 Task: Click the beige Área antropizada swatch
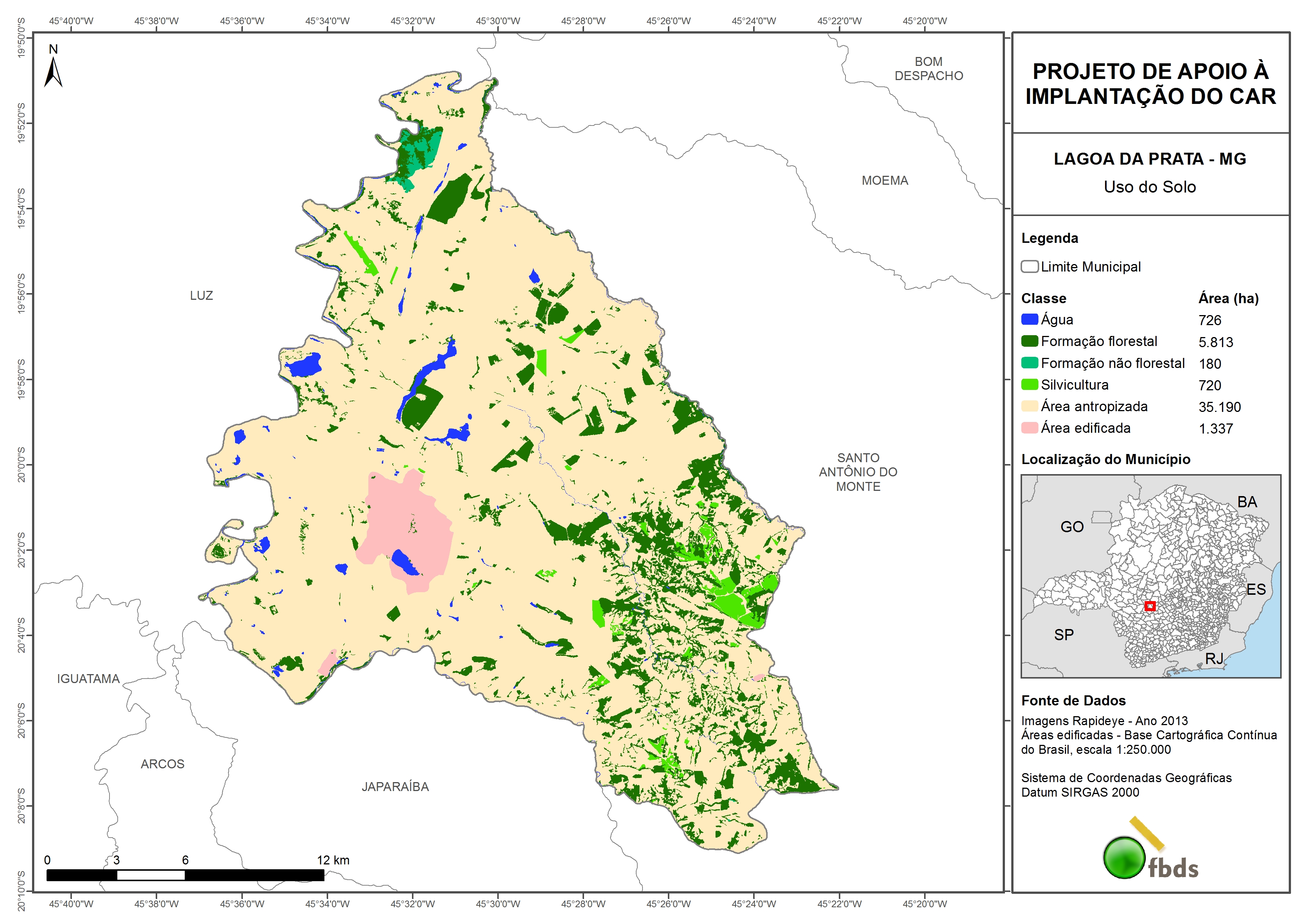[1029, 406]
